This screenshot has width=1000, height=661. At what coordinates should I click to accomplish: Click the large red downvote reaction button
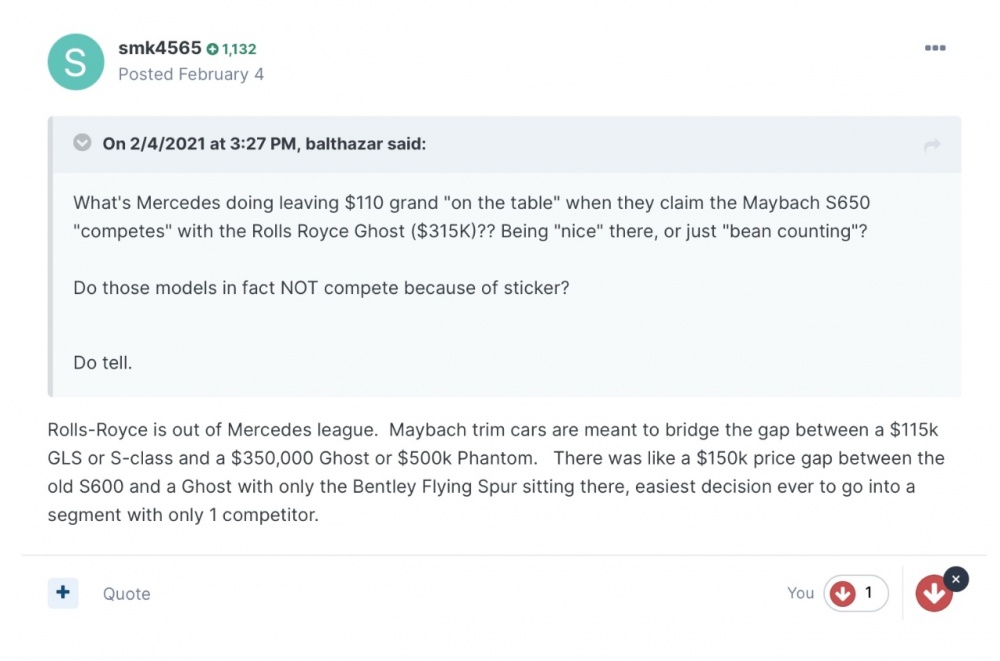pyautogui.click(x=934, y=594)
